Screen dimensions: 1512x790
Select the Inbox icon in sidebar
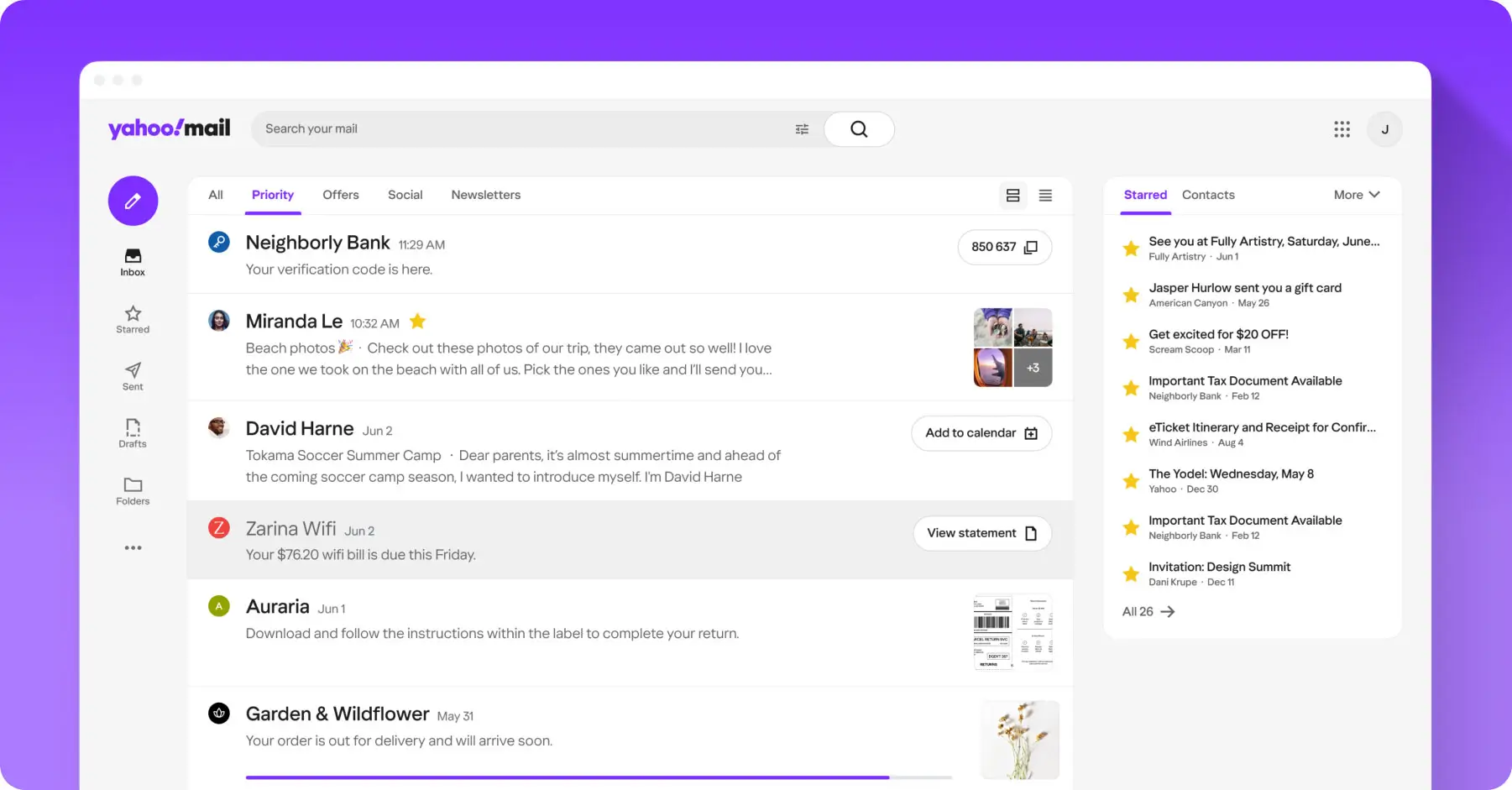pyautogui.click(x=132, y=257)
